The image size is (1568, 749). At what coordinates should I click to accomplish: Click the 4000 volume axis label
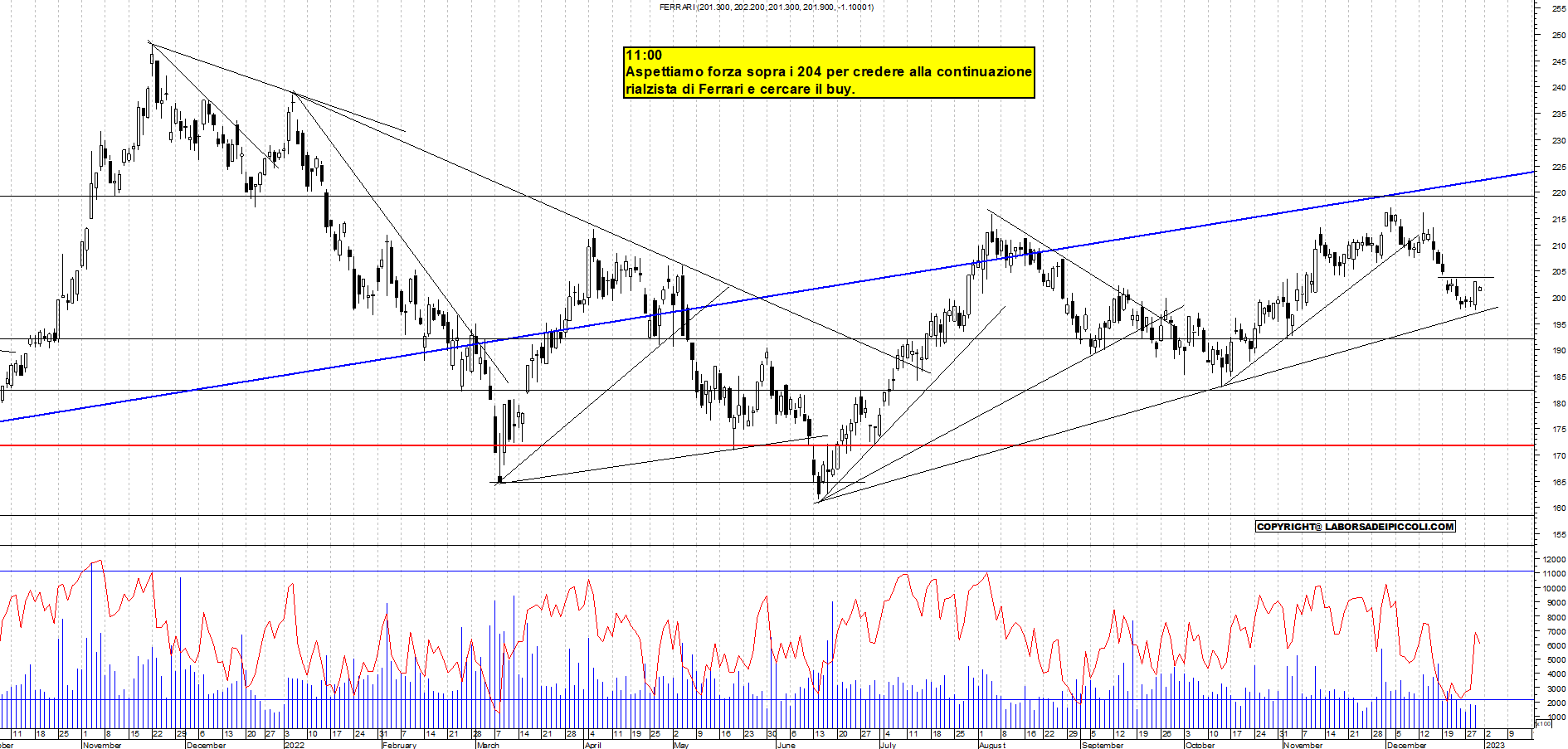(x=1556, y=674)
